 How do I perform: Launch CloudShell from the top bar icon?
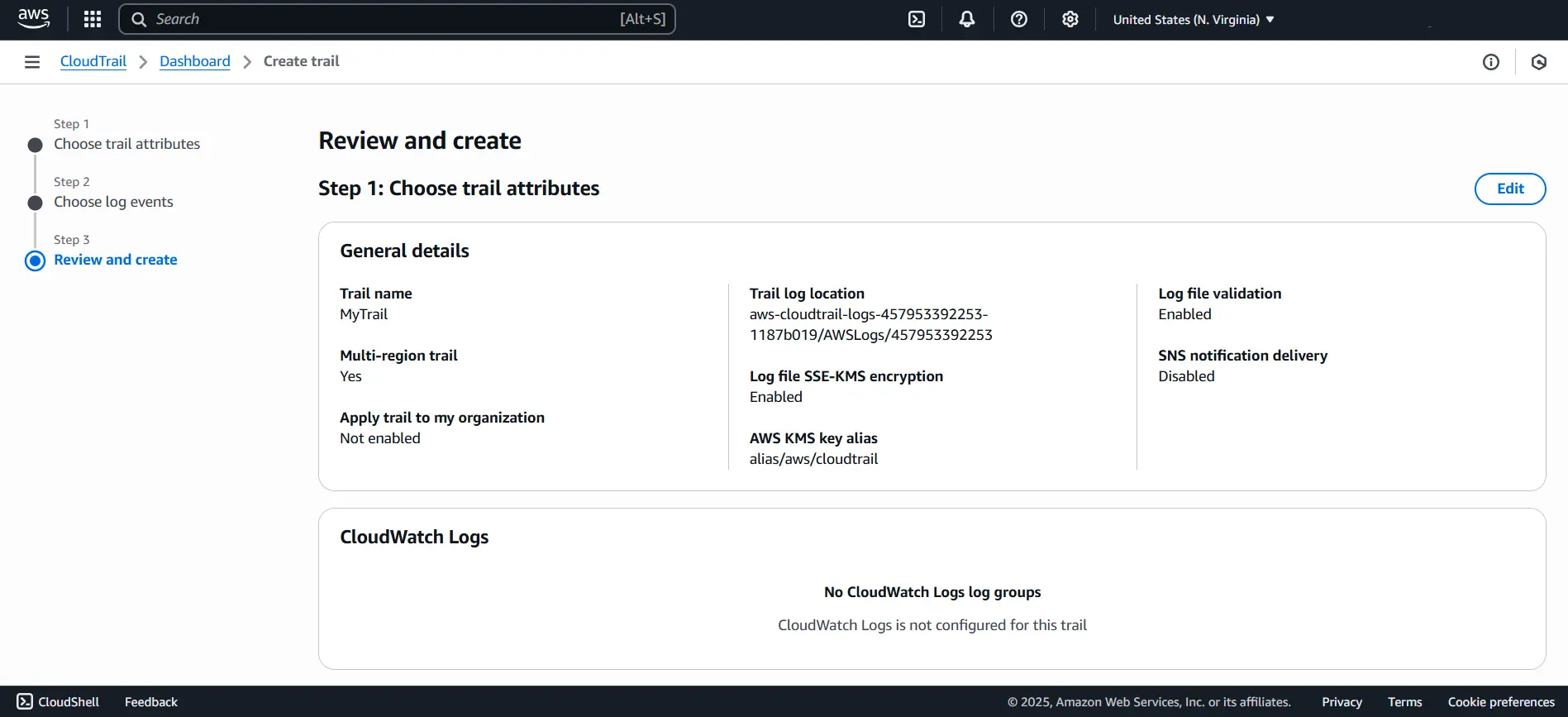pos(917,19)
